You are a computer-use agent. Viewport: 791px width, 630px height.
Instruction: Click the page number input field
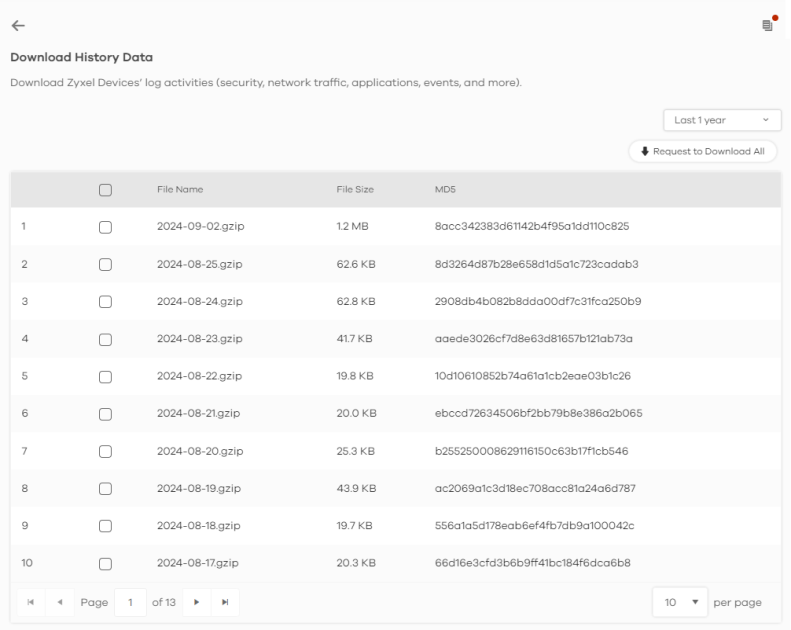click(x=129, y=603)
